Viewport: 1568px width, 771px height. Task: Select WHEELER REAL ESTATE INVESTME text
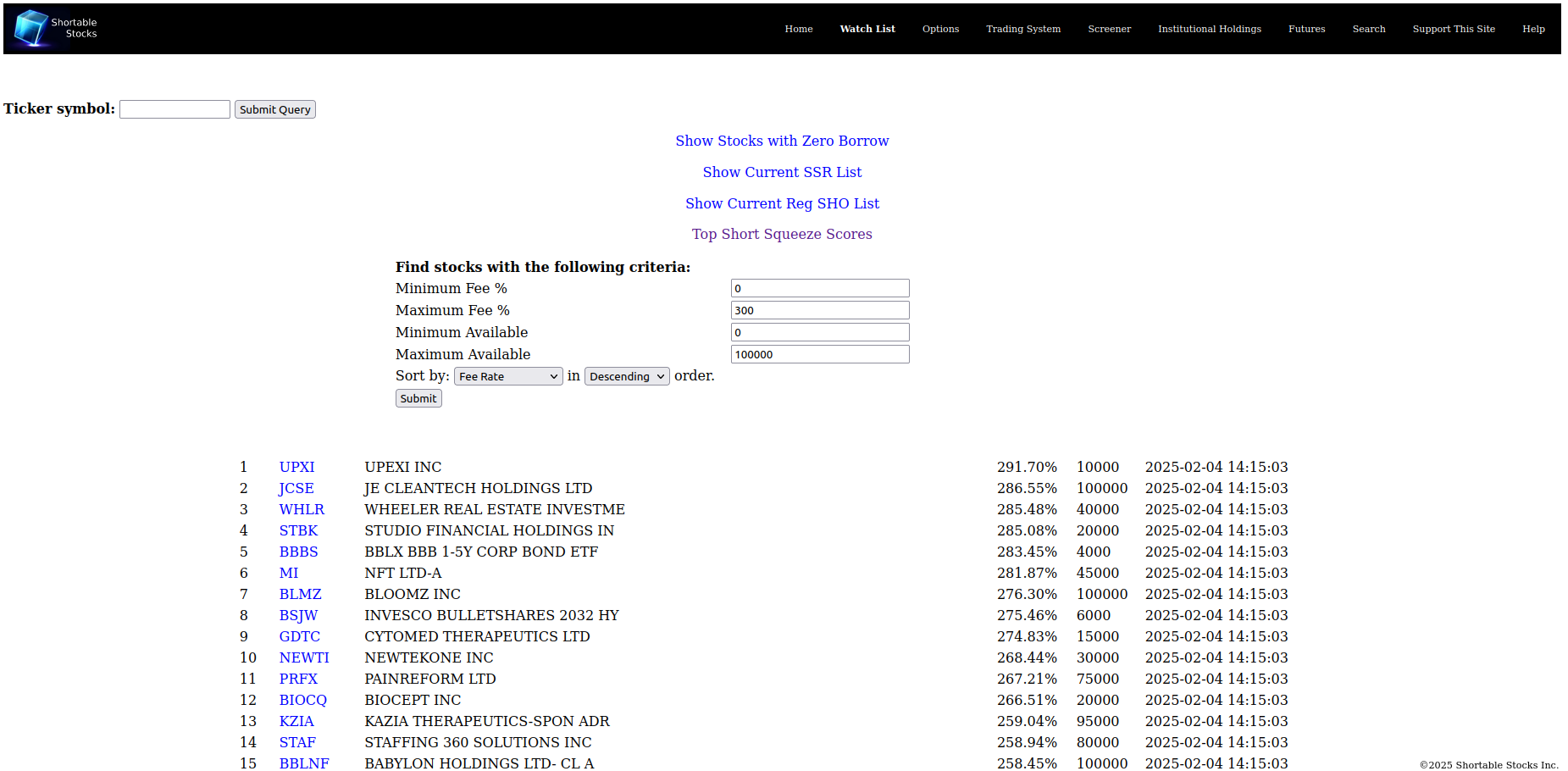click(x=495, y=509)
